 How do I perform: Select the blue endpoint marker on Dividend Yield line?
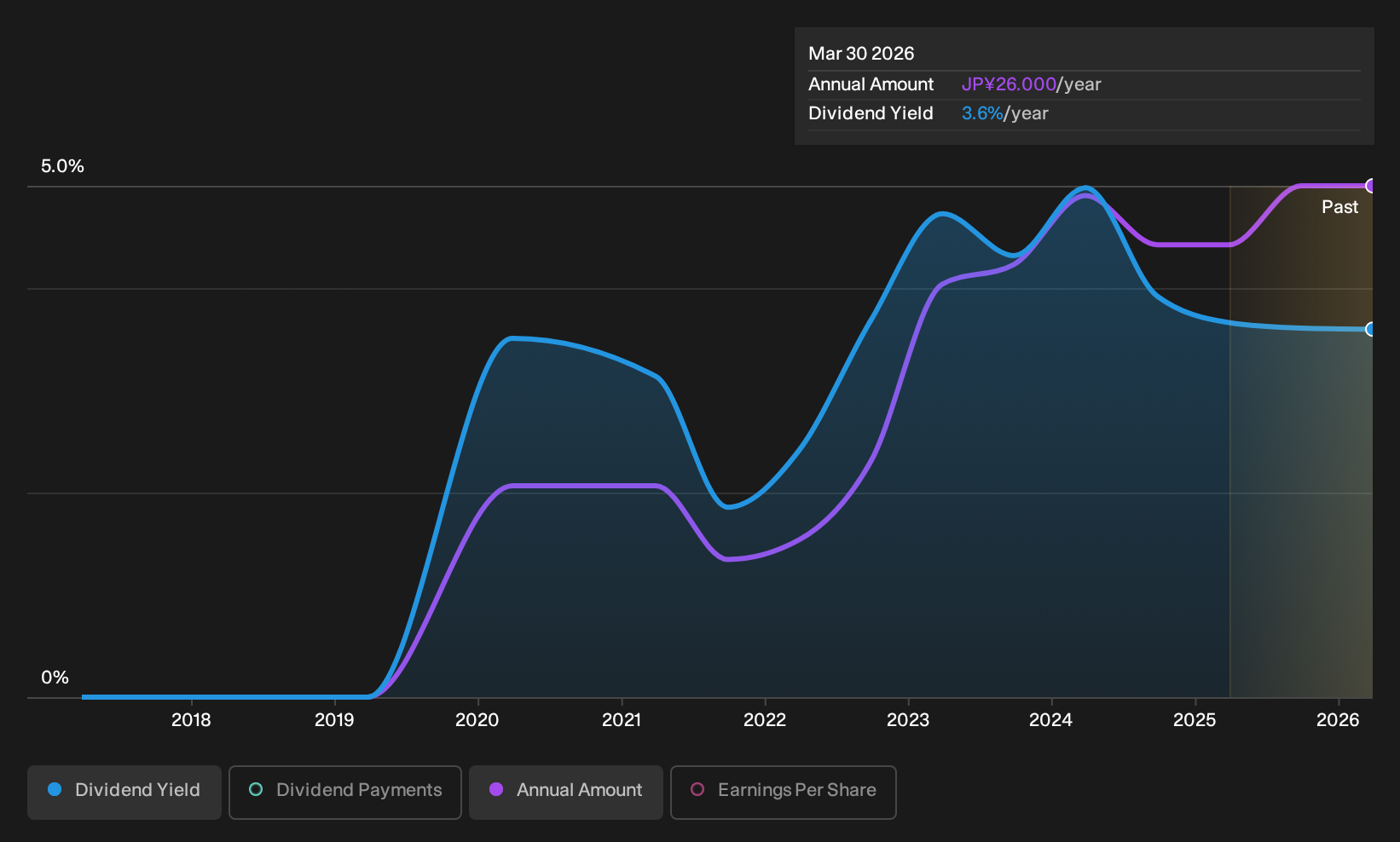pos(1371,329)
